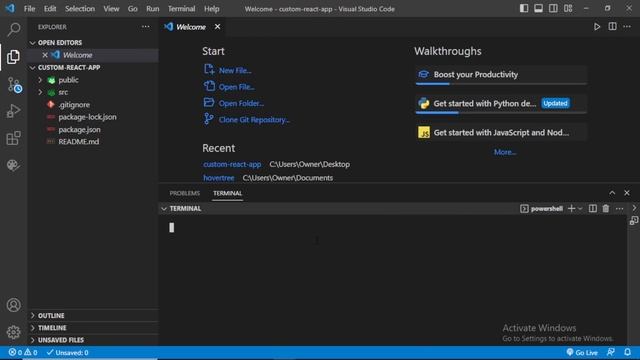
Task: Open the Edit menu
Action: point(50,9)
